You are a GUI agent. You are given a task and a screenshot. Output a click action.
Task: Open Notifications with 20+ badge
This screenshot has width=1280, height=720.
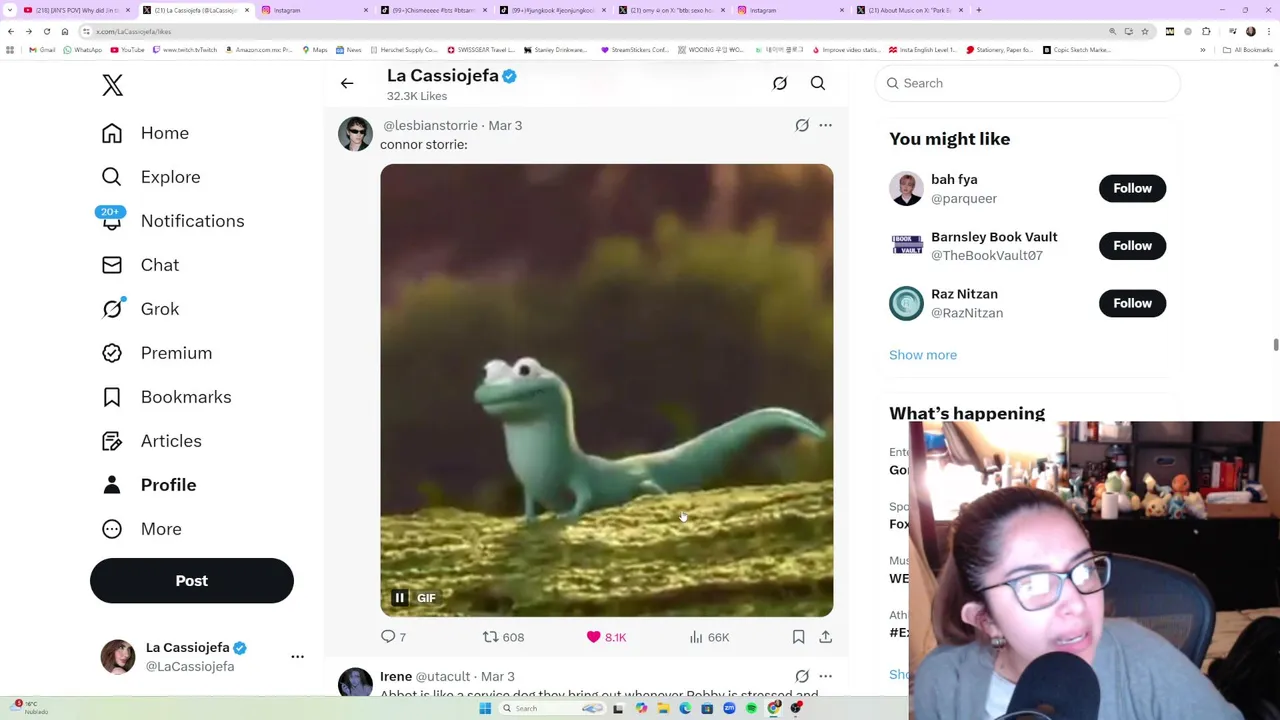172,221
